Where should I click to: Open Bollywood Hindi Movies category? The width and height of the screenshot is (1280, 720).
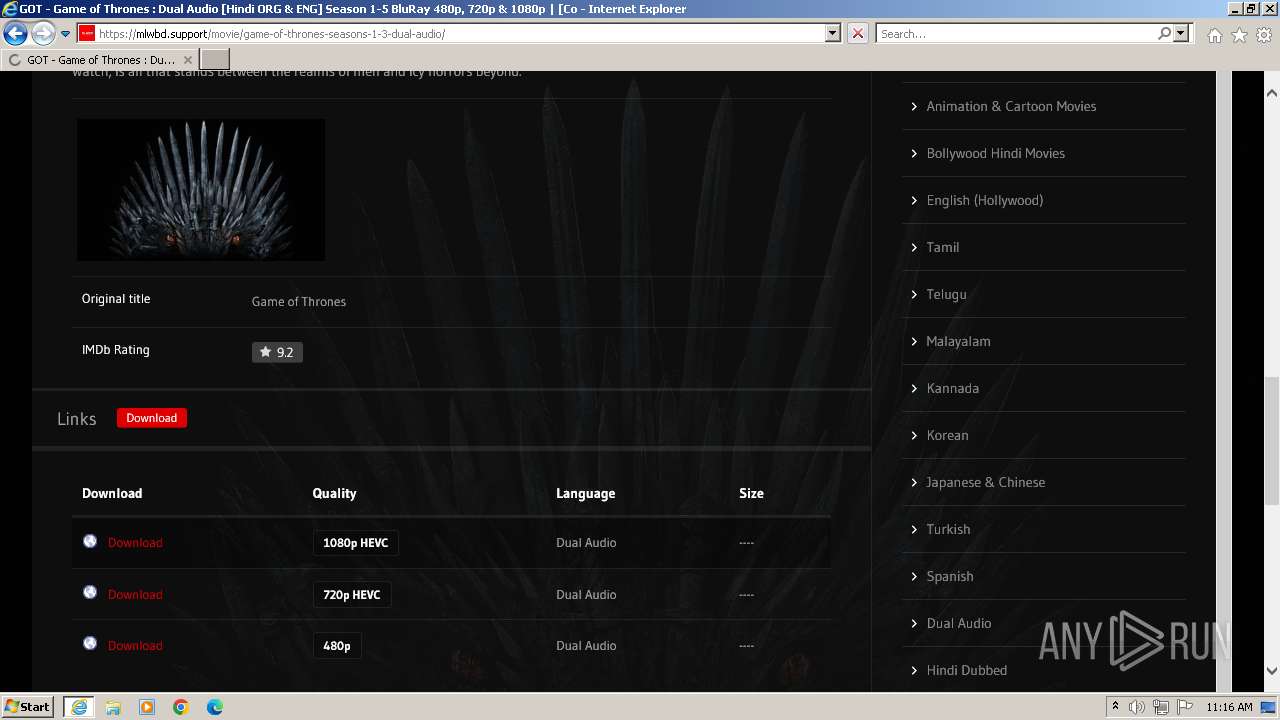[x=995, y=153]
